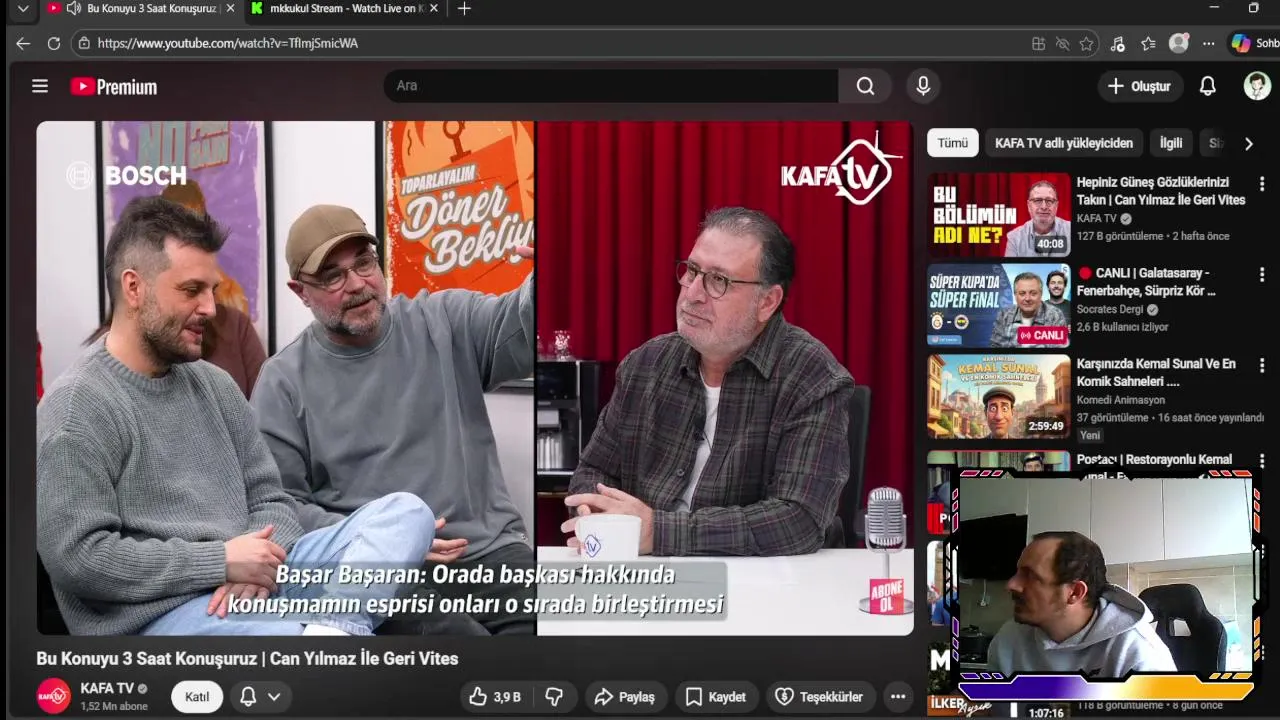Screen dimensions: 1280x720
Task: Select the Tümü filter chip
Action: pyautogui.click(x=952, y=143)
